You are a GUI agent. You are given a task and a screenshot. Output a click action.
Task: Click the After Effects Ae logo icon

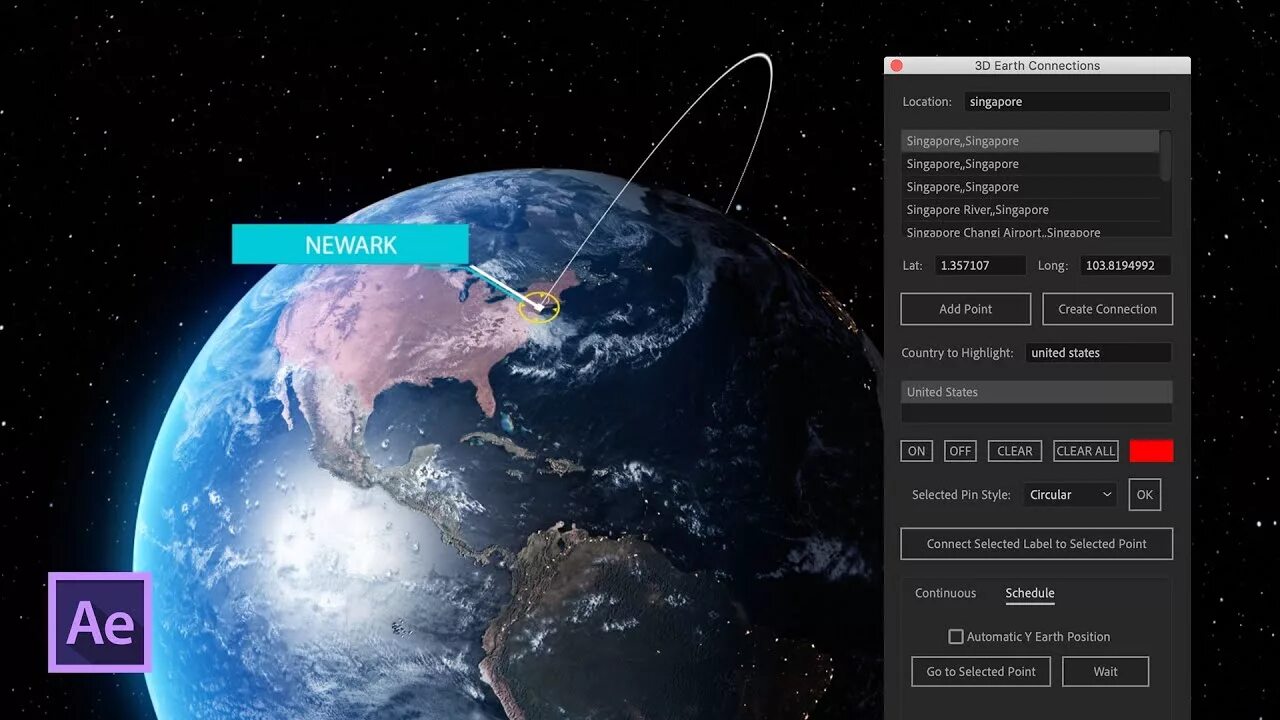[100, 622]
